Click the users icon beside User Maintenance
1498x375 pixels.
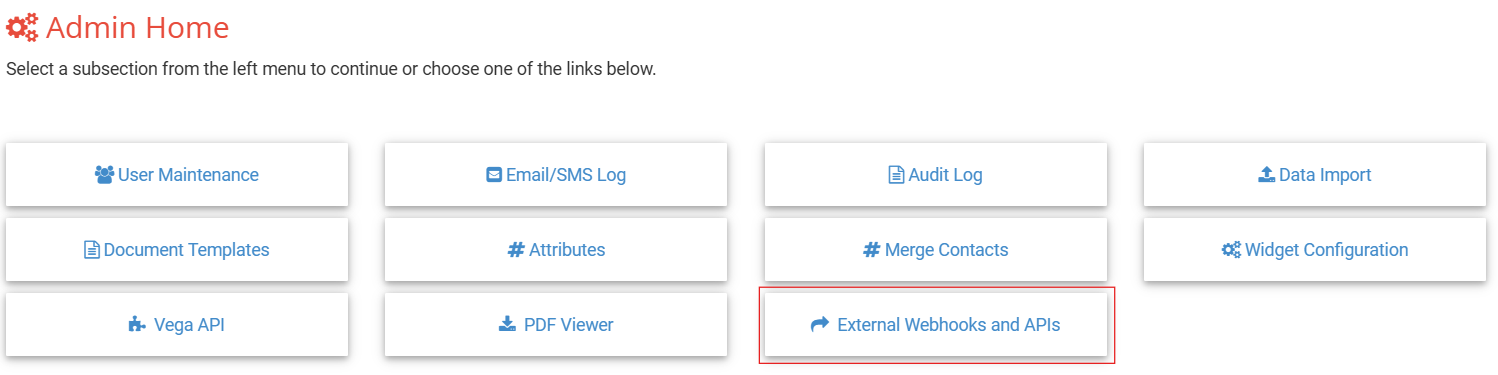click(x=104, y=175)
